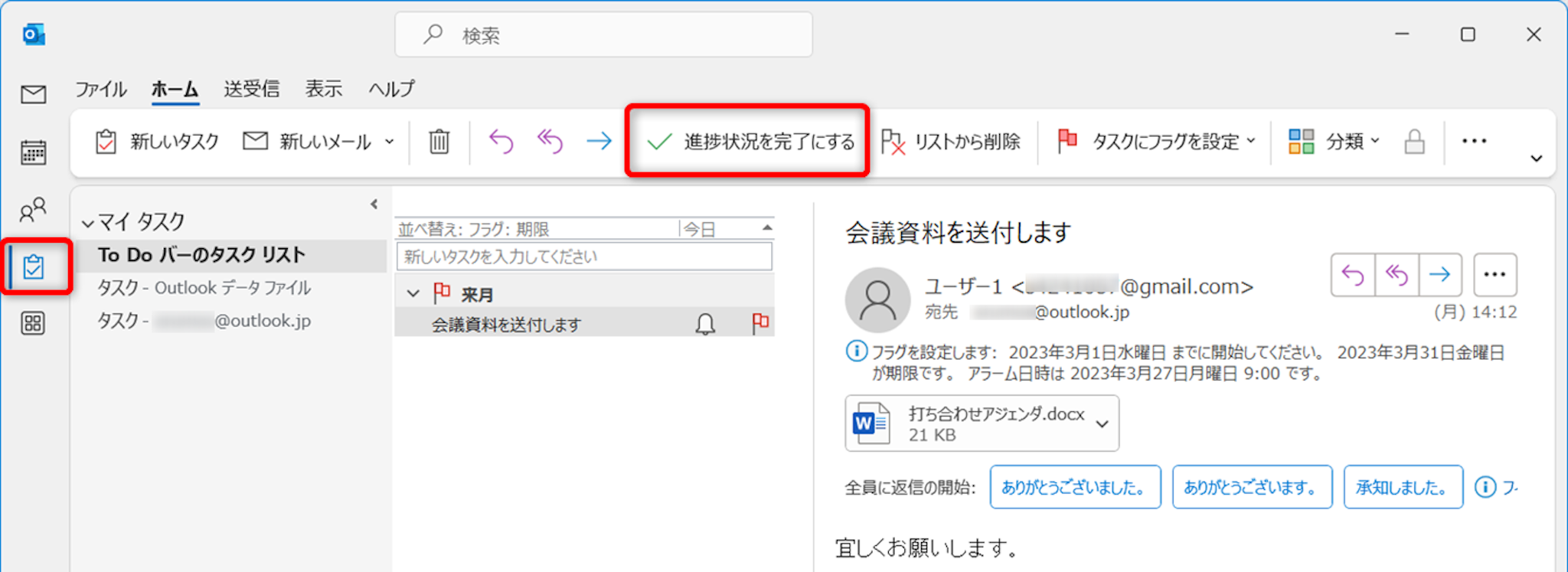
Task: Select タスク - Outlook データ ファイル folder
Action: point(204,288)
